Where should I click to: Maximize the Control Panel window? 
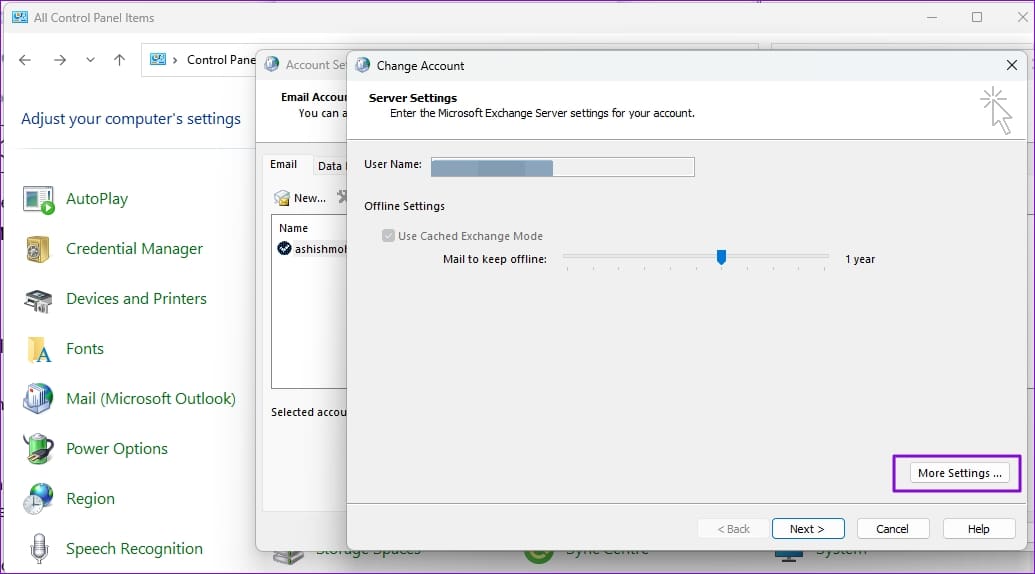coord(977,17)
